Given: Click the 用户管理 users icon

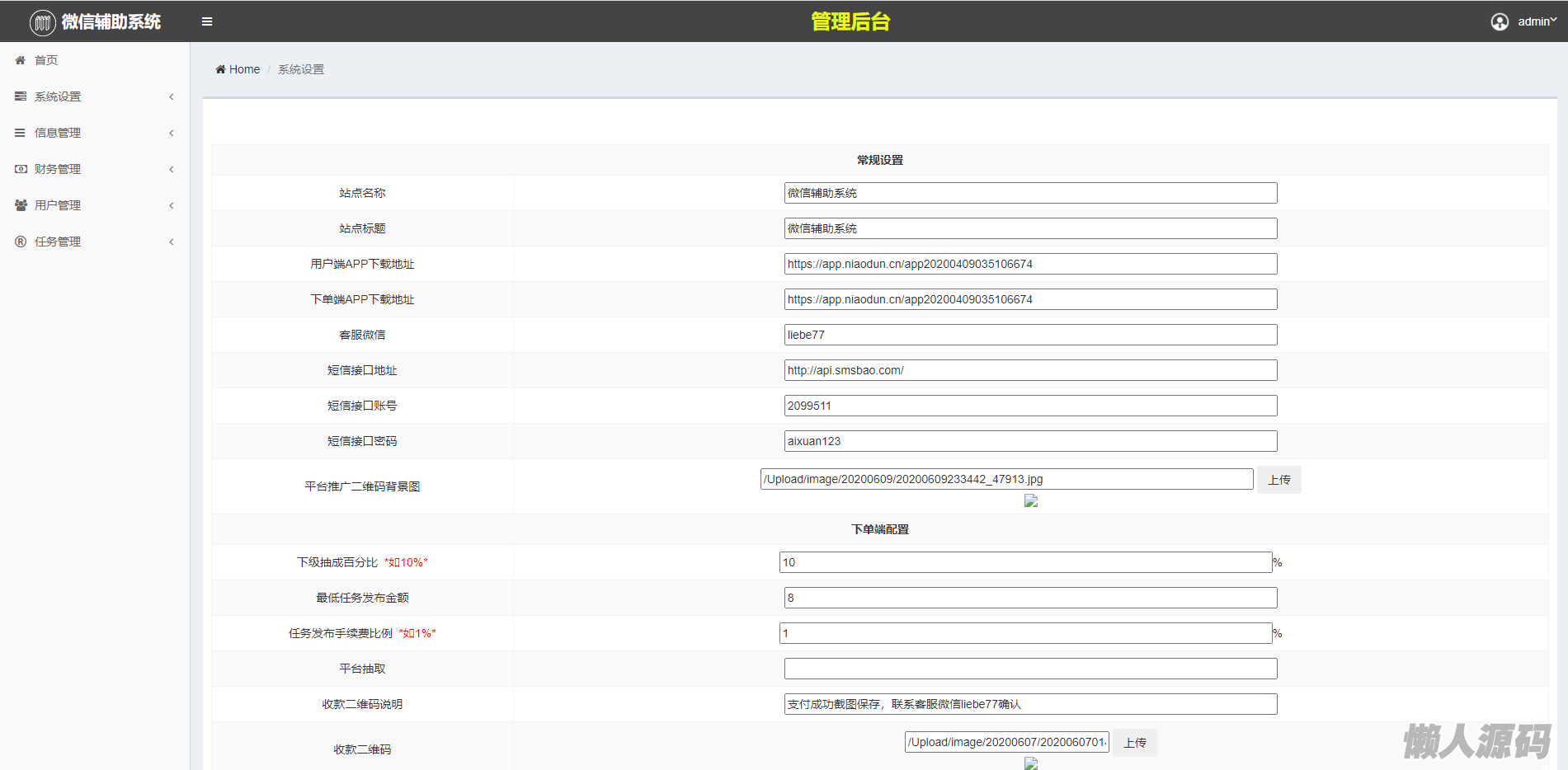Looking at the screenshot, I should (x=21, y=205).
